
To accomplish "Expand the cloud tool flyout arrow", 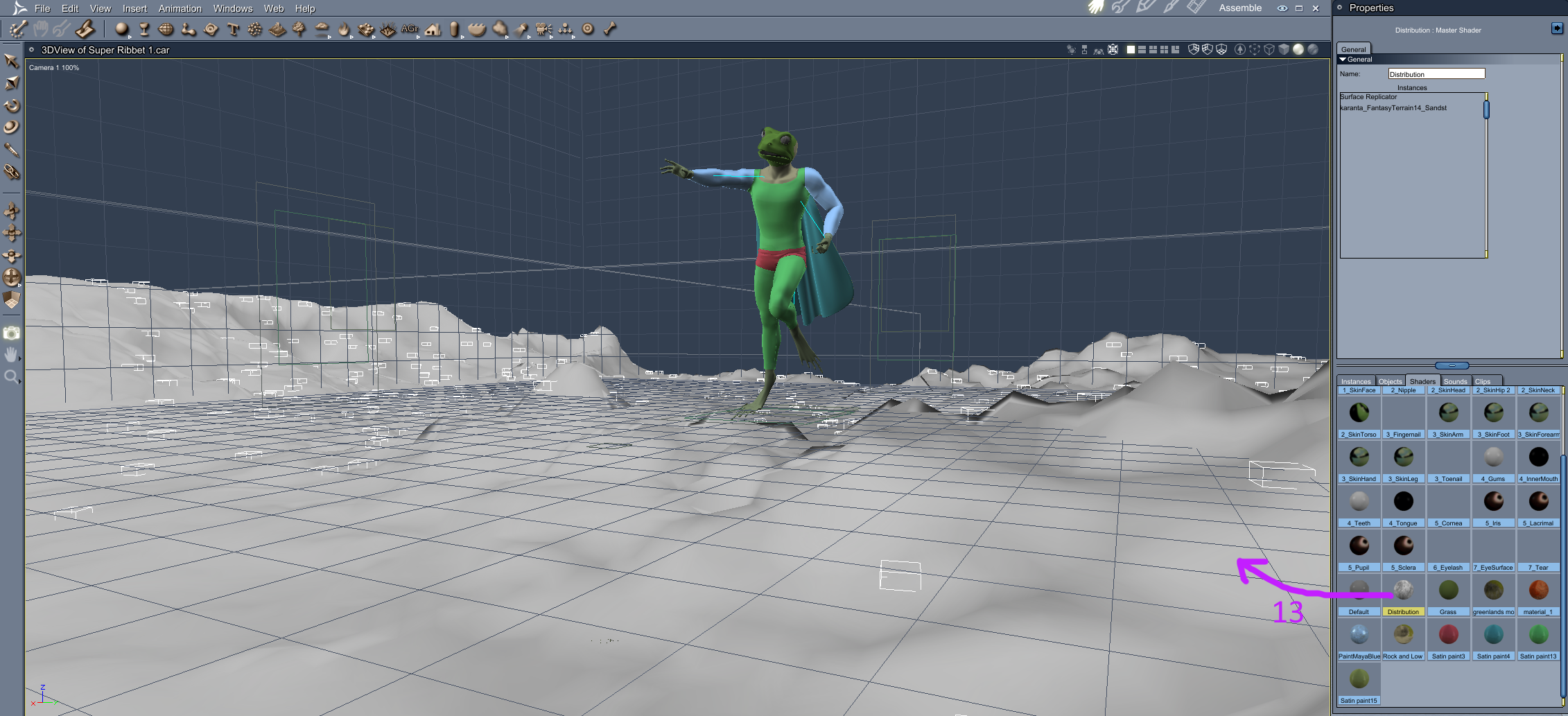I will click(329, 36).
